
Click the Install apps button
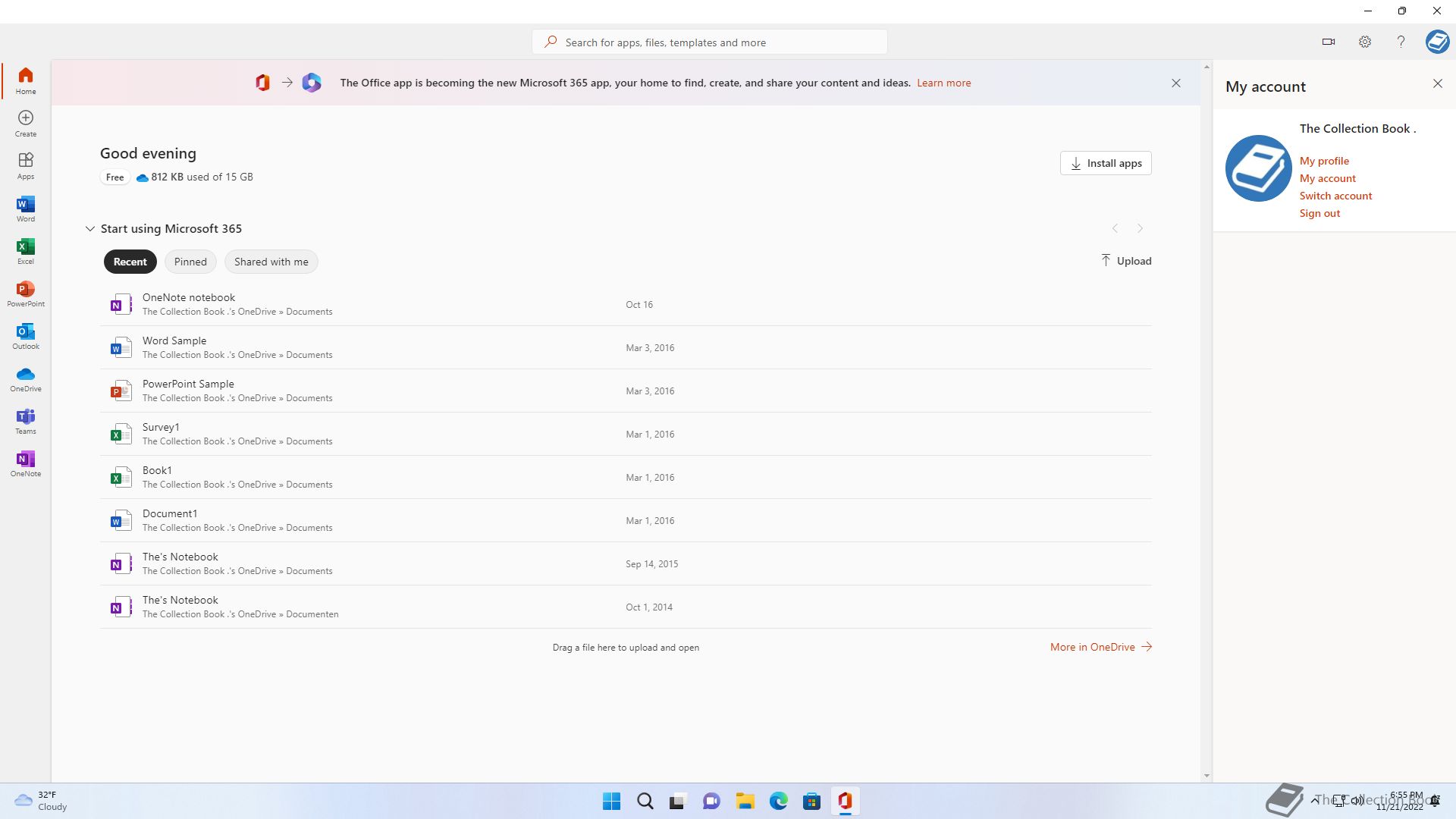(x=1106, y=163)
